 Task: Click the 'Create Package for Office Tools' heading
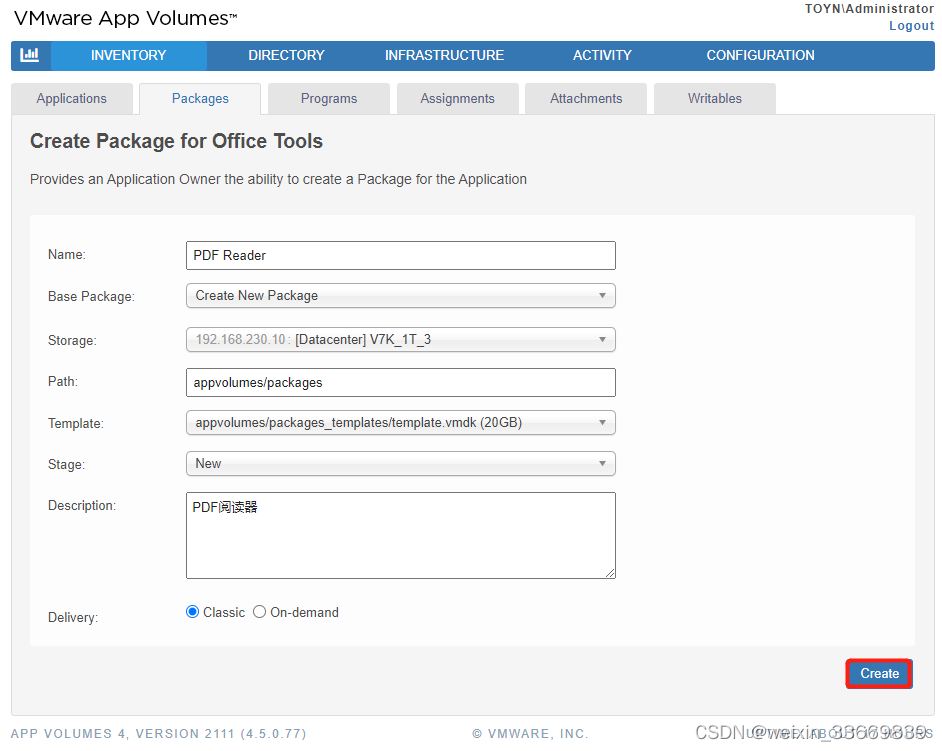[x=177, y=141]
